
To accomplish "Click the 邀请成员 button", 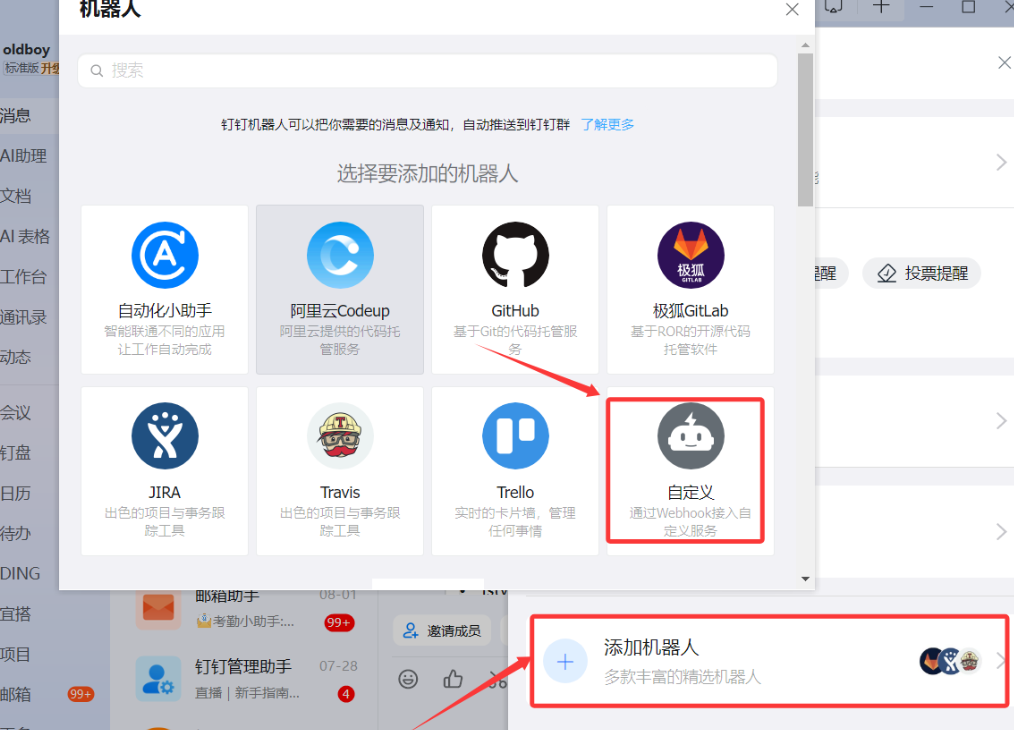I will click(442, 630).
